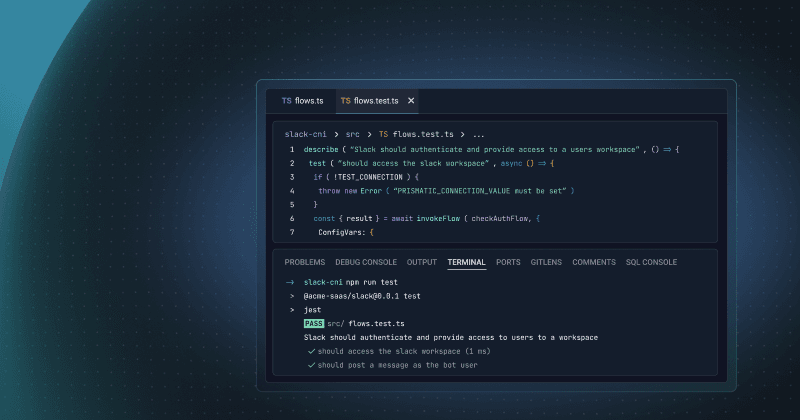Click the chevron after slack-cni breadcrumb

(x=336, y=135)
